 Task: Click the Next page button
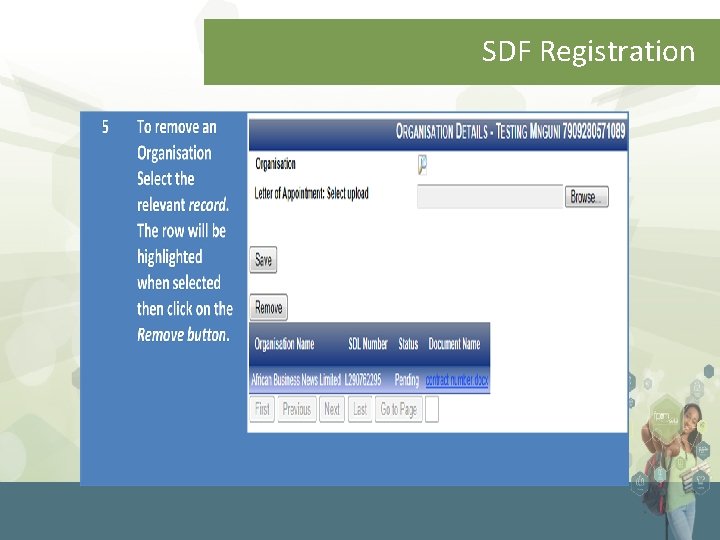pyautogui.click(x=332, y=409)
